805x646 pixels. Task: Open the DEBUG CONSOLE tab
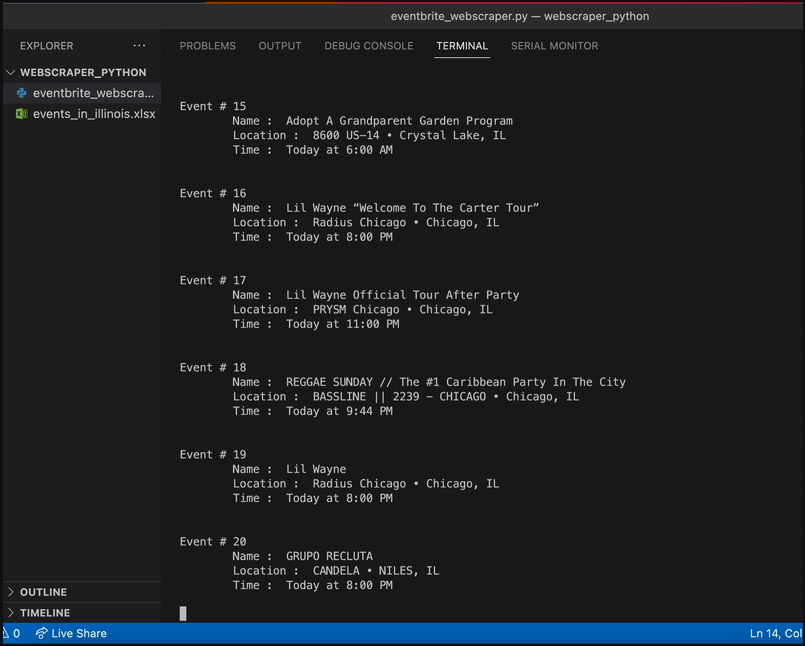click(369, 46)
